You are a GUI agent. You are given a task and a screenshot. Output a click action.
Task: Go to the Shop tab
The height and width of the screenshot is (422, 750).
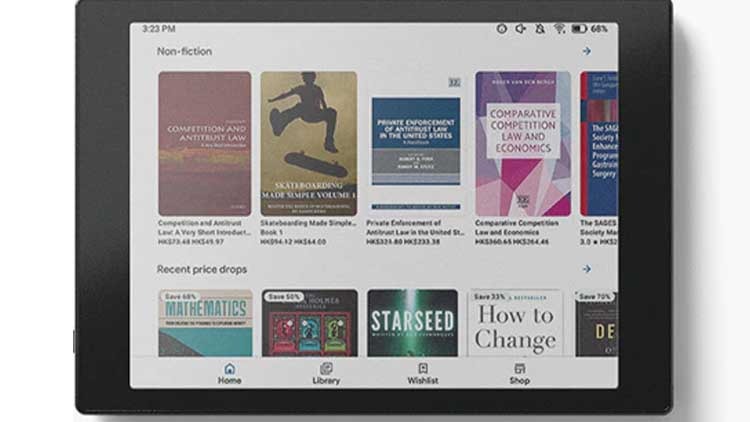tap(519, 373)
